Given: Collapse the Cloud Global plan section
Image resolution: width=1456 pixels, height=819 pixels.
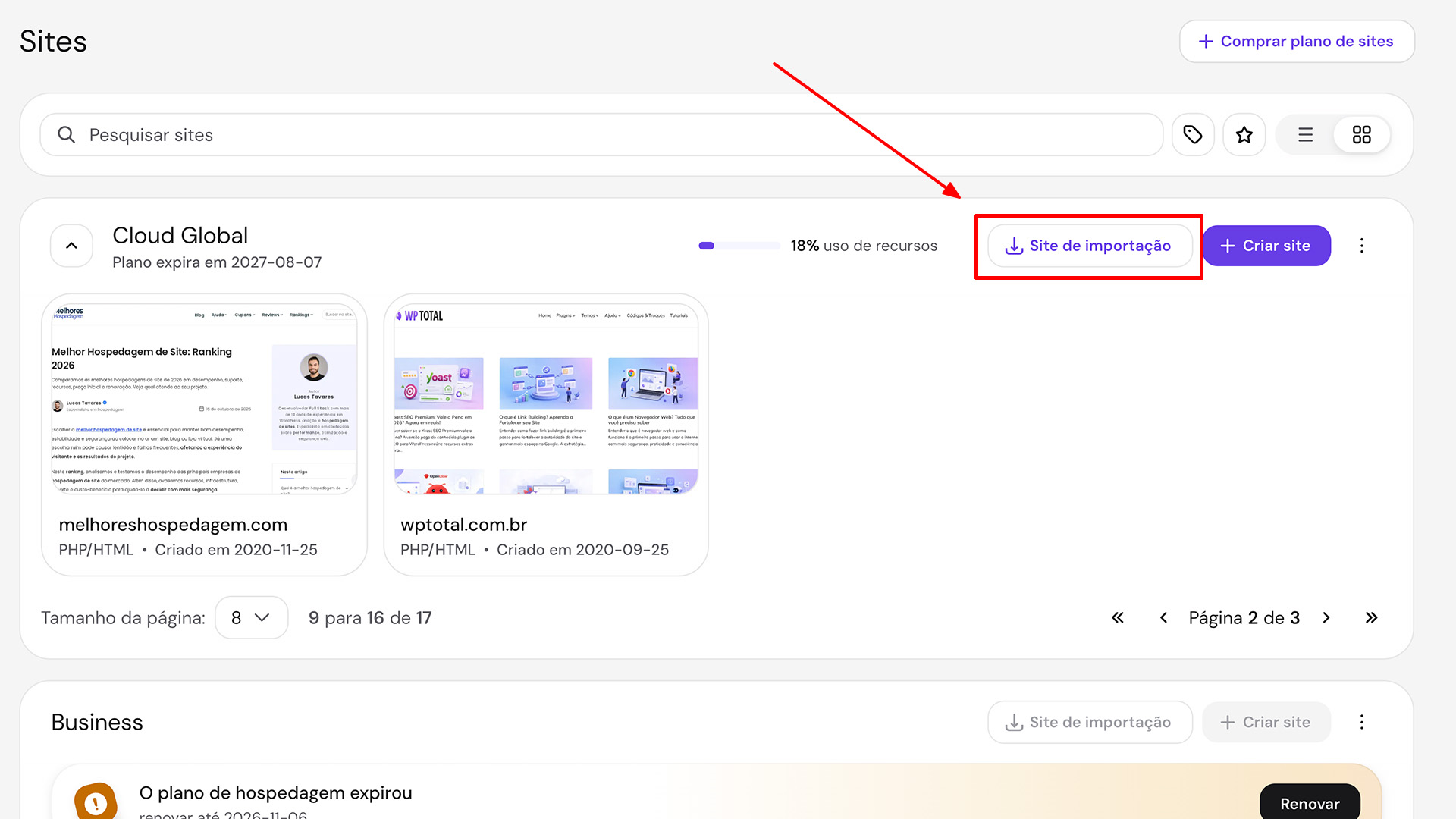Looking at the screenshot, I should [x=71, y=246].
